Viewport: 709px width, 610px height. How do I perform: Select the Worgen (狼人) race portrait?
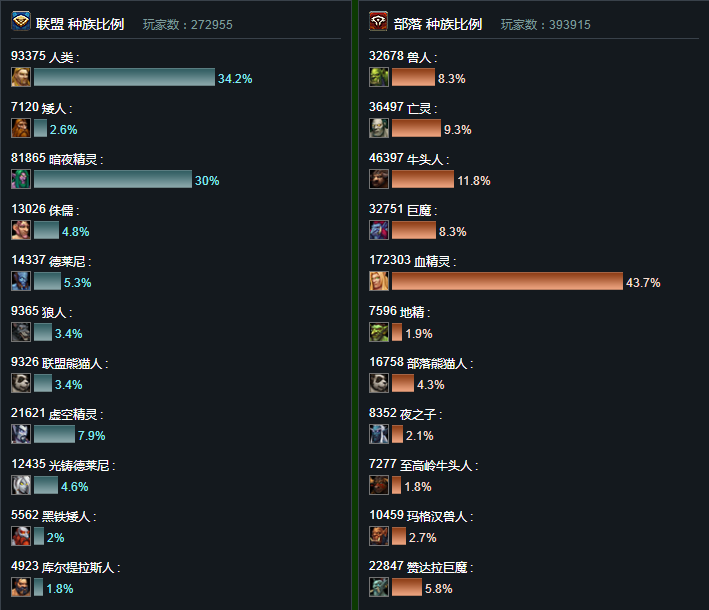21,332
